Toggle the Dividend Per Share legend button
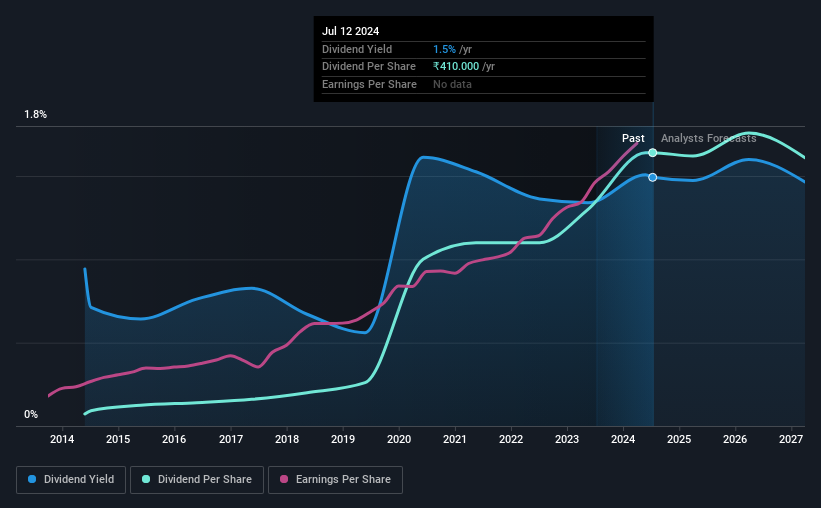821x508 pixels. click(197, 480)
